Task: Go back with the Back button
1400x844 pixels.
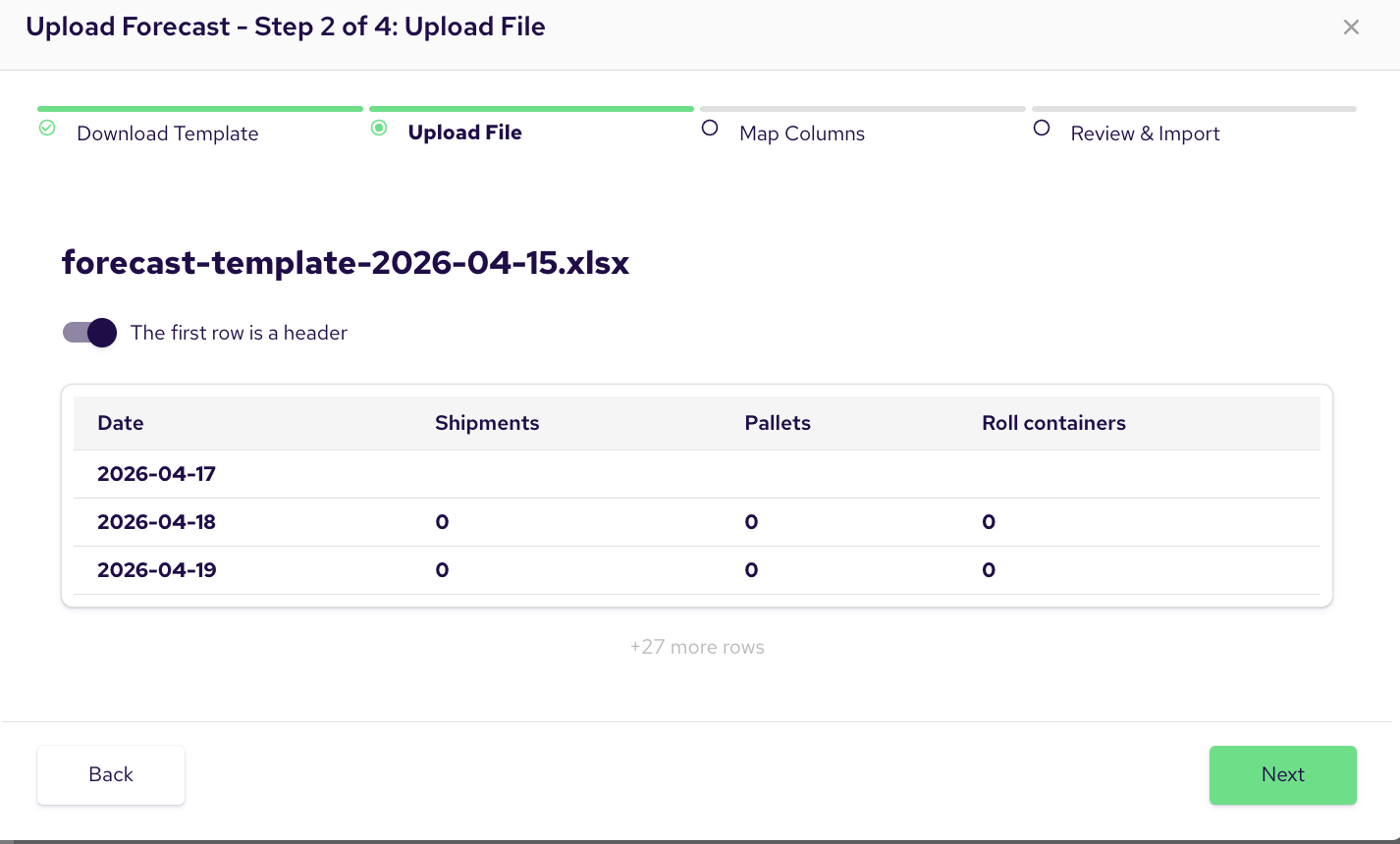Action: 111,774
